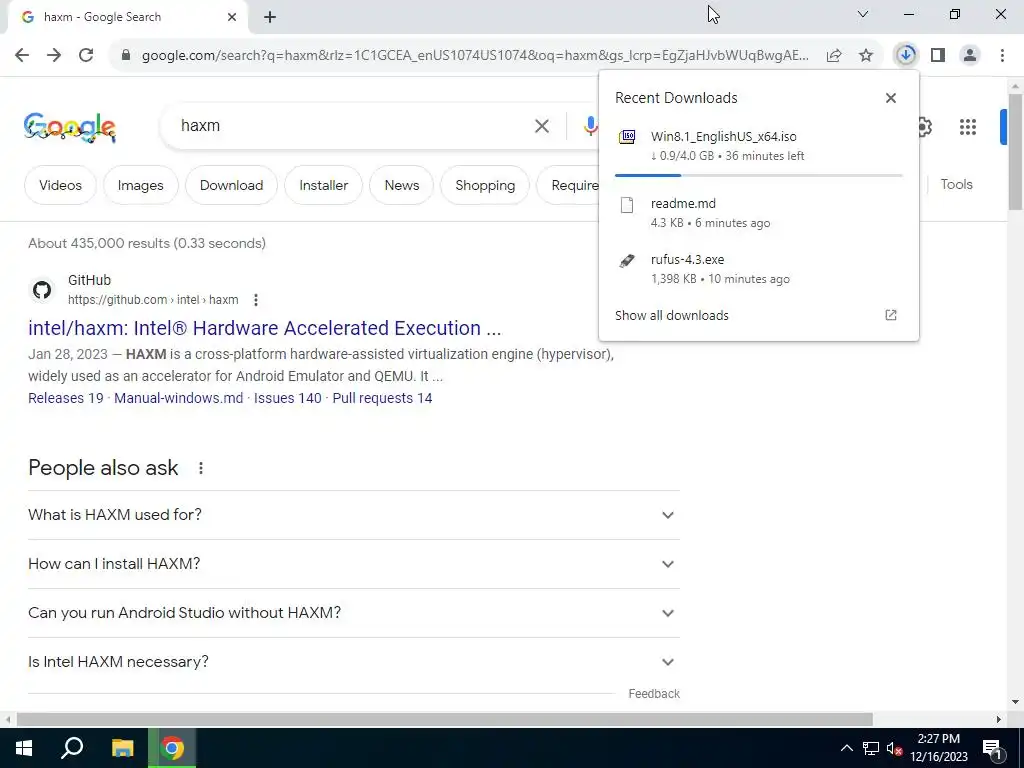Open the Windows Start menu
The image size is (1024, 768).
coord(24,748)
